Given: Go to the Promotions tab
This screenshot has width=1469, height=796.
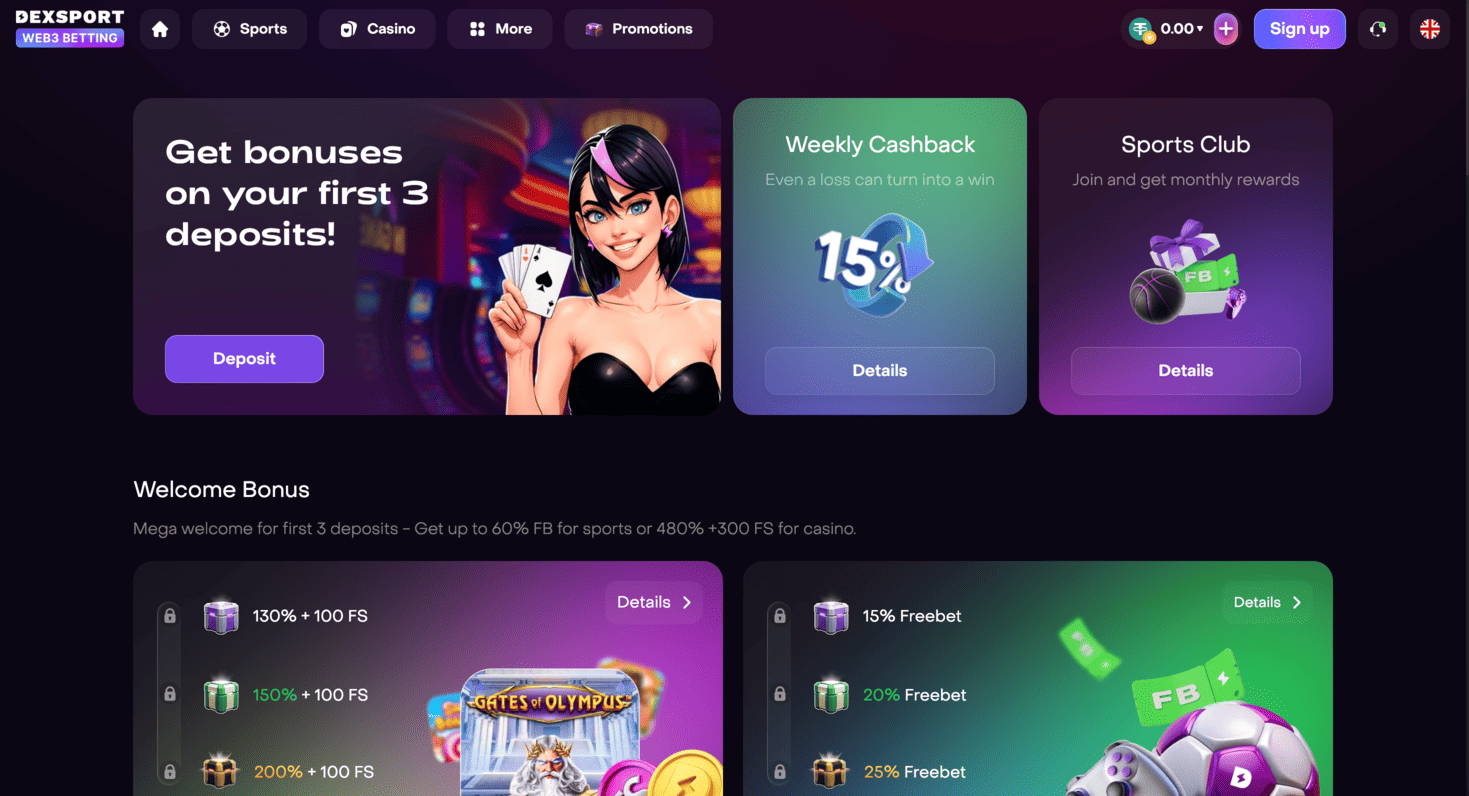Looking at the screenshot, I should 639,29.
